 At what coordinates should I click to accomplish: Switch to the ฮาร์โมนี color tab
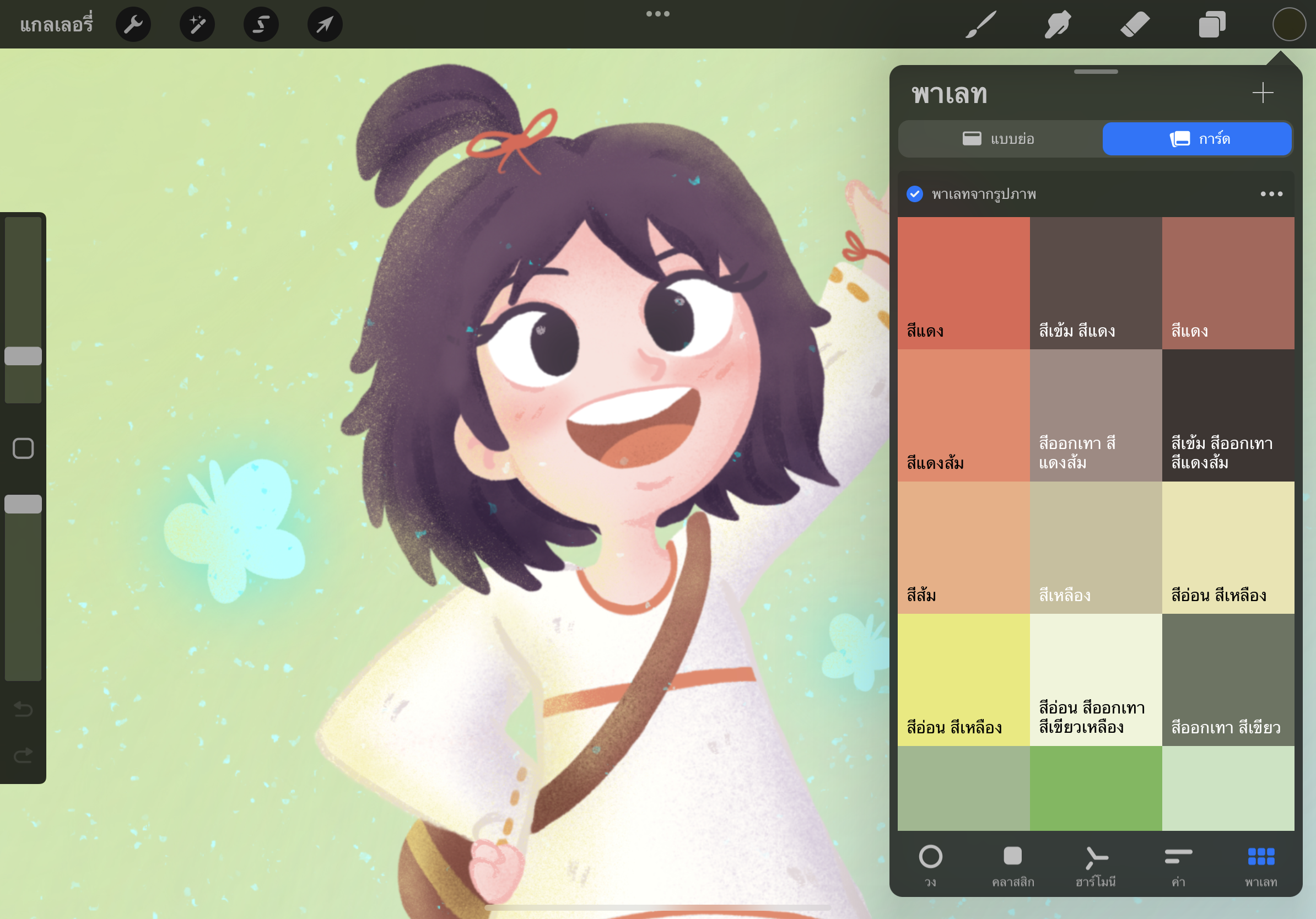point(1096,866)
